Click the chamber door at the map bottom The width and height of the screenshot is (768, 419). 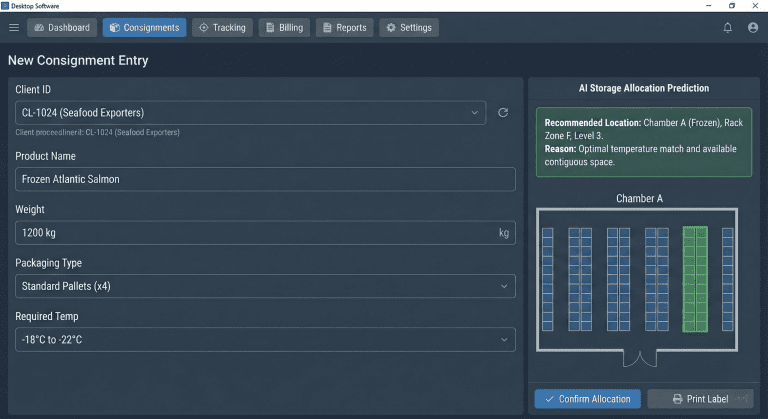coord(638,357)
